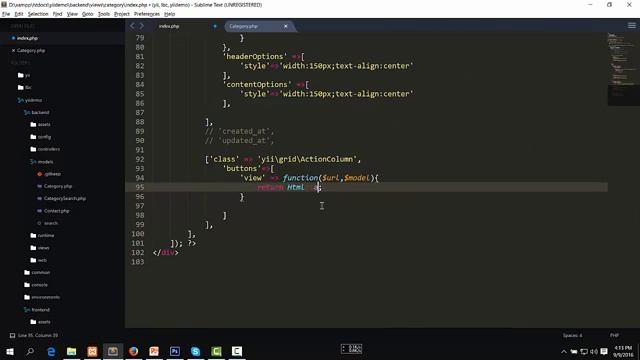Open the Tools menu
Viewport: 640px width, 360px height.
(104, 14)
